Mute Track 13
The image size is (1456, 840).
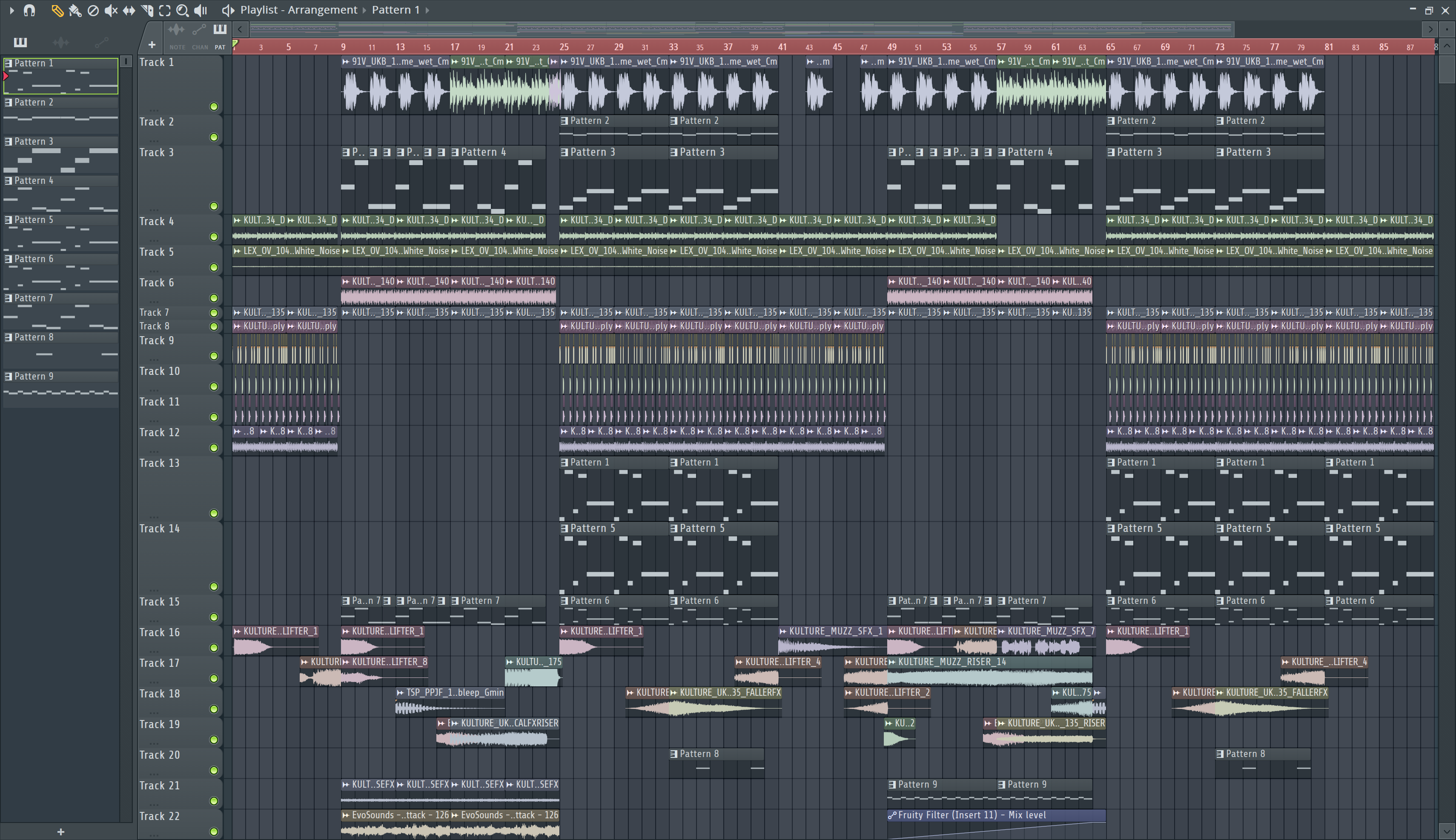(214, 513)
